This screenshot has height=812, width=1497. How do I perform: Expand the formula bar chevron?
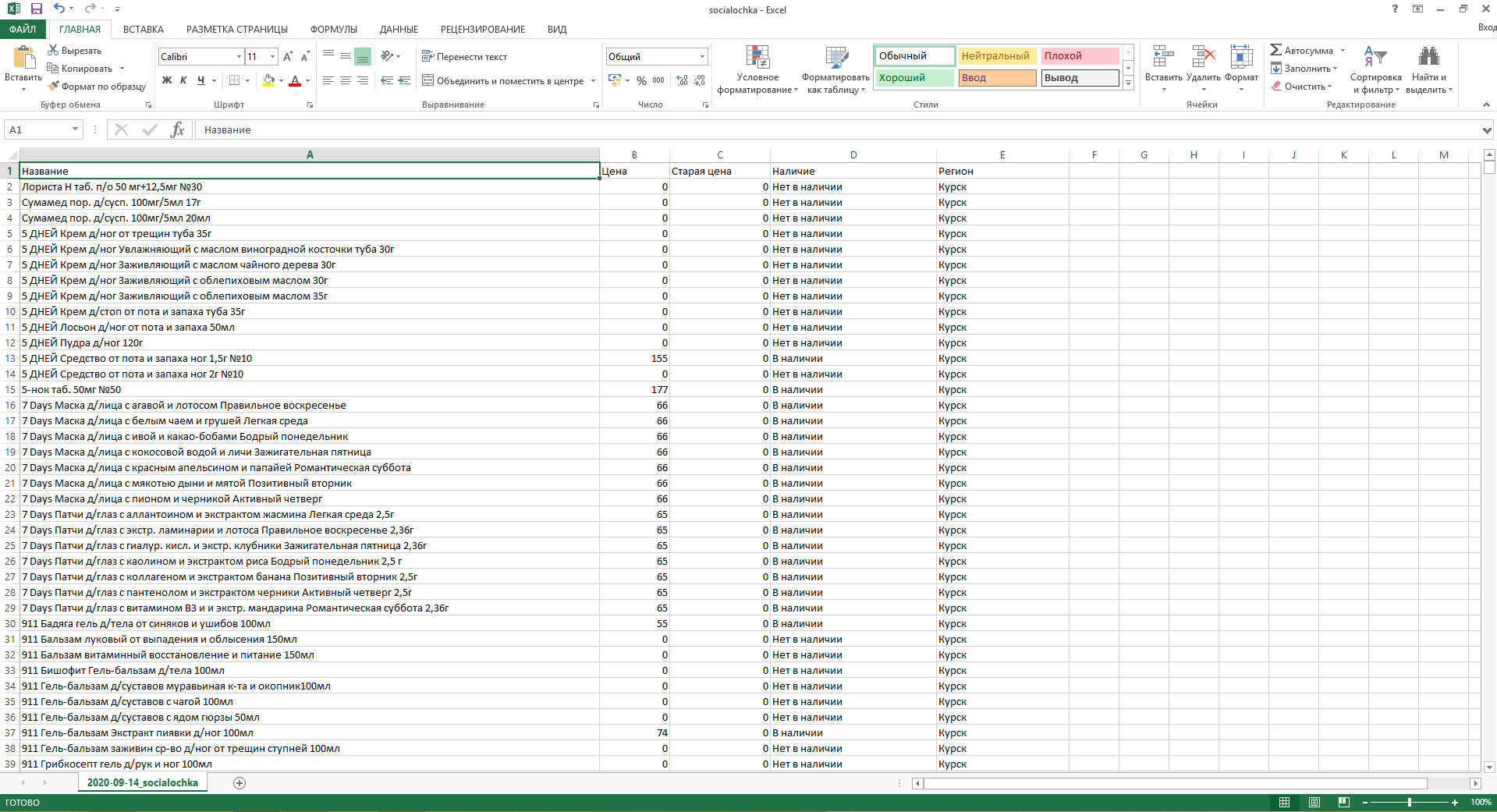[1487, 130]
